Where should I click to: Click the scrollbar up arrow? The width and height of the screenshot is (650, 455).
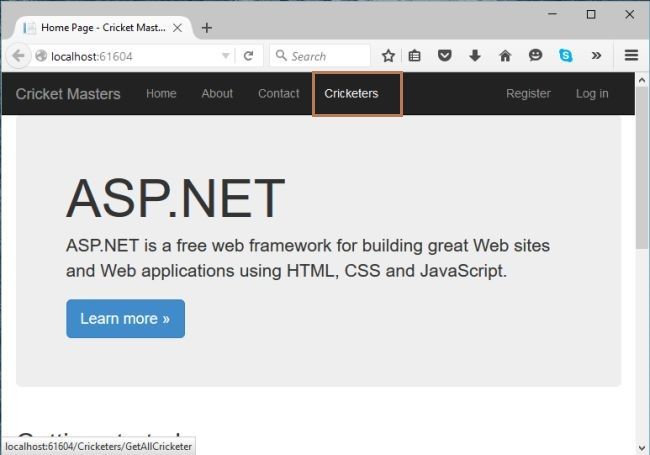coord(642,80)
